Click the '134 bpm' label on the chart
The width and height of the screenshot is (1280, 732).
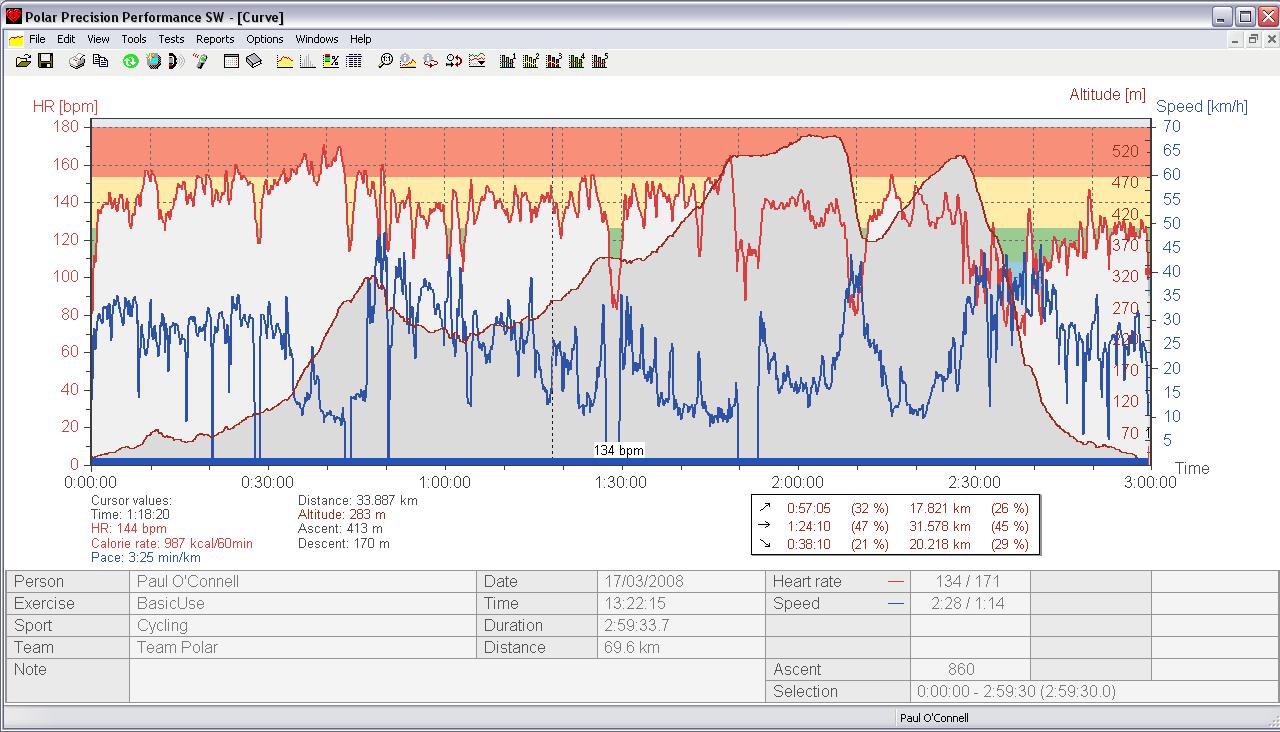click(619, 450)
